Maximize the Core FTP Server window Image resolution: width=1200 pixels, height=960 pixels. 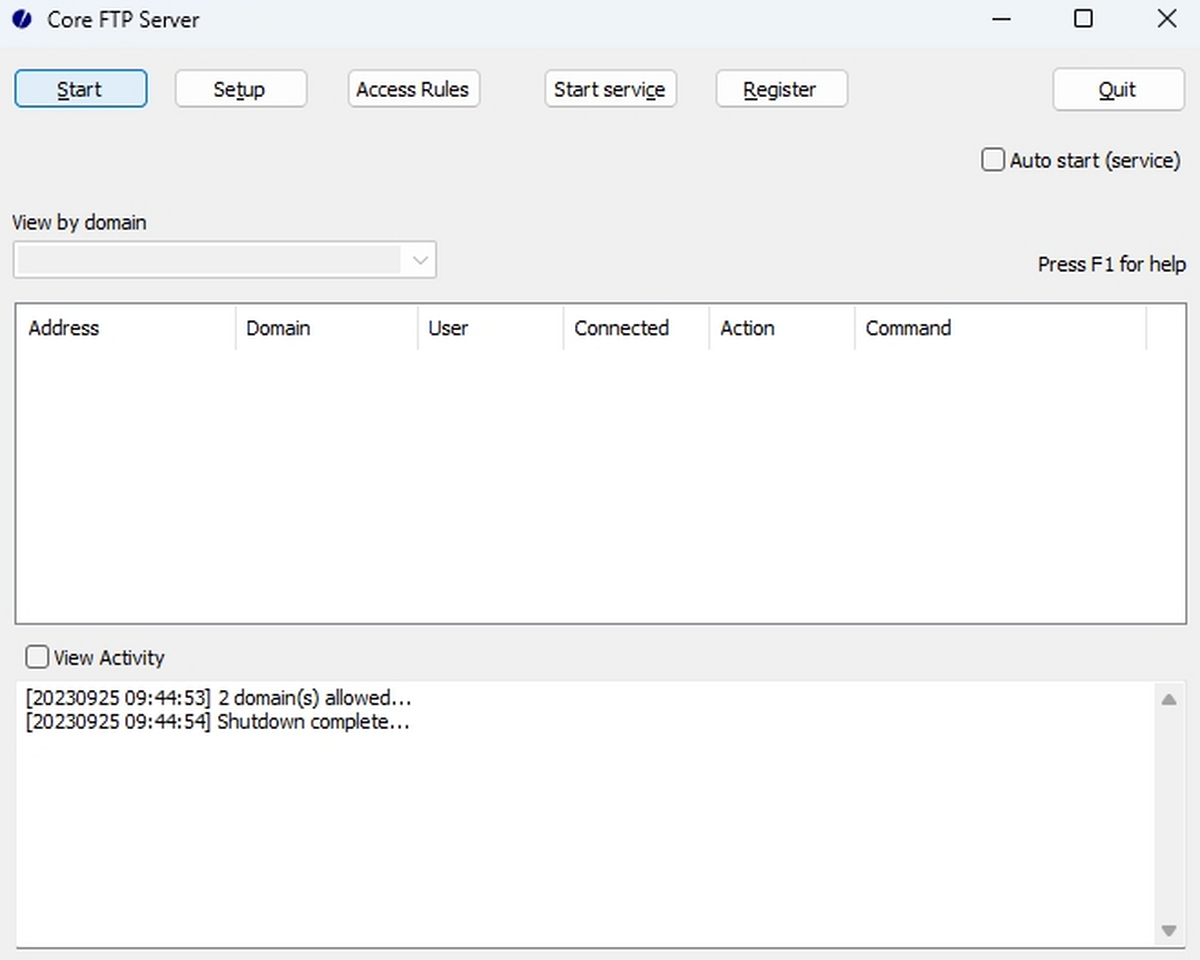[1083, 19]
